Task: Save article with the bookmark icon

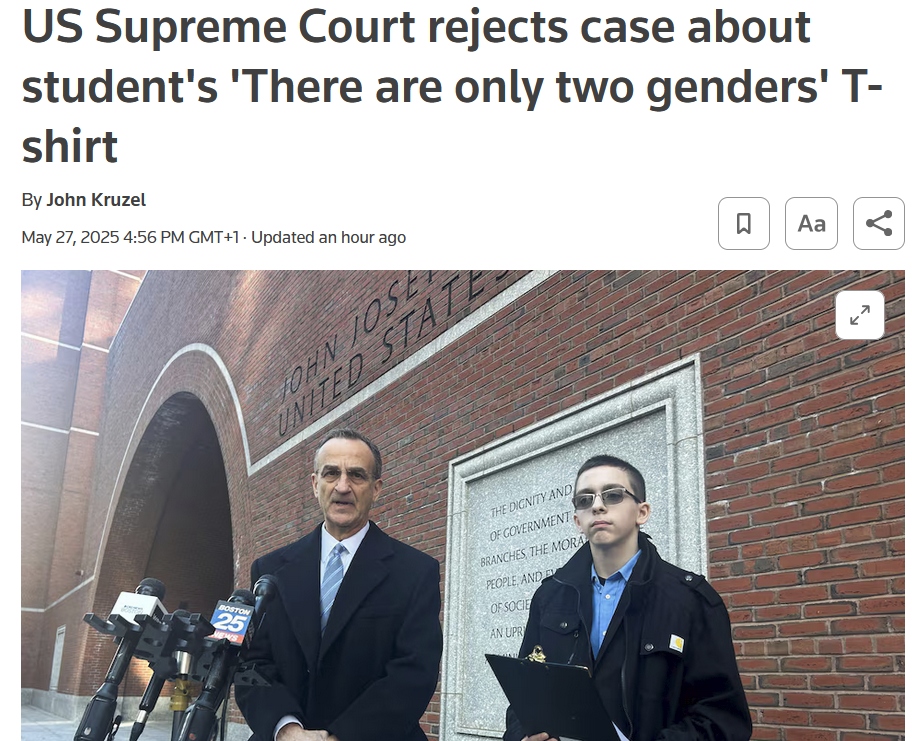Action: 743,223
